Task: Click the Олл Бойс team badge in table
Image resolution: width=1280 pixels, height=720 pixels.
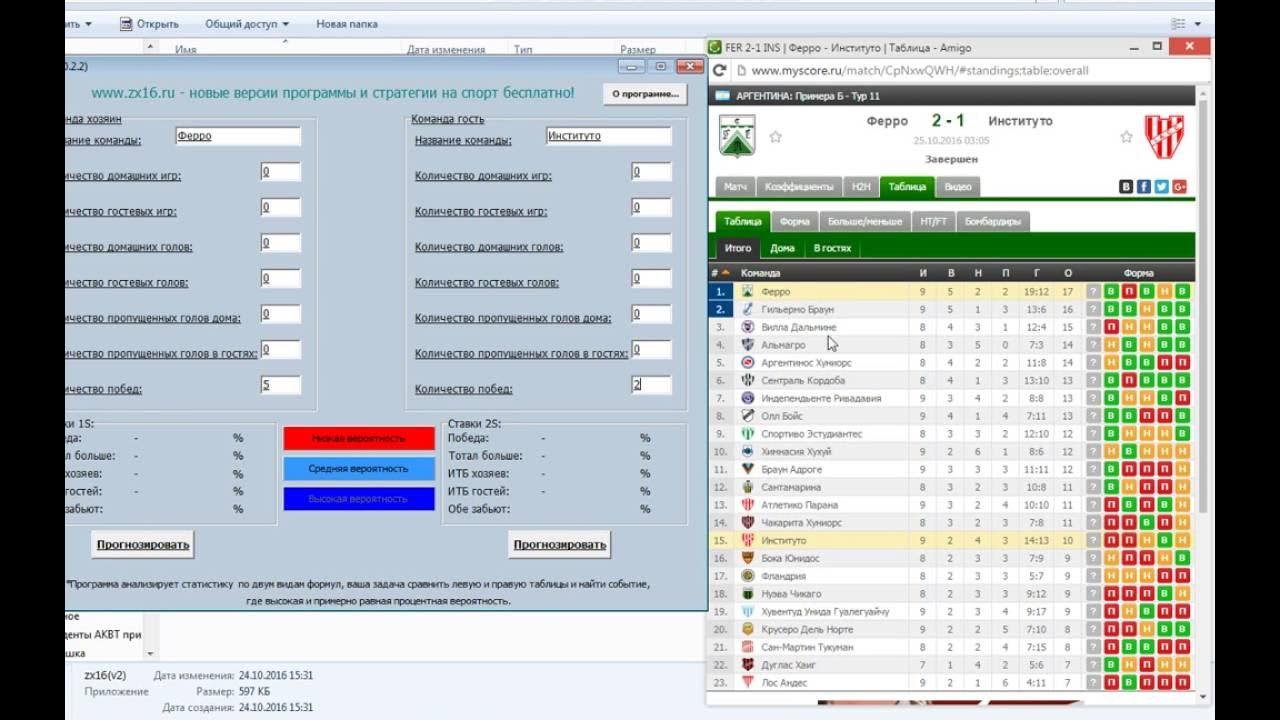Action: click(x=747, y=416)
